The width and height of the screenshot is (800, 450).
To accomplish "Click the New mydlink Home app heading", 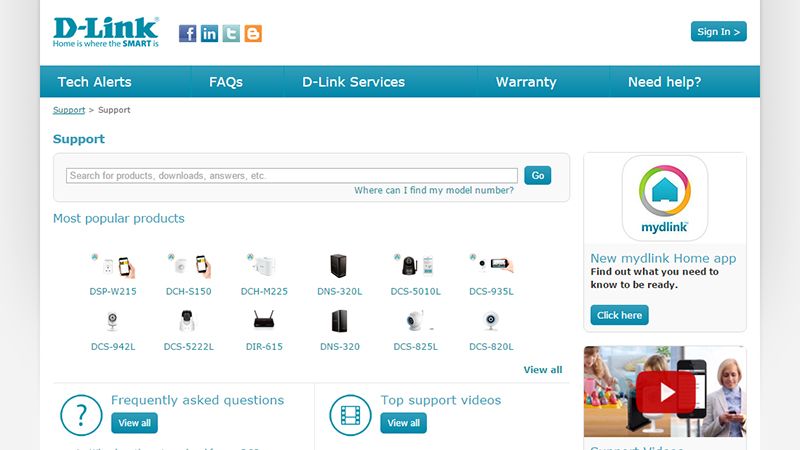I will tap(663, 258).
